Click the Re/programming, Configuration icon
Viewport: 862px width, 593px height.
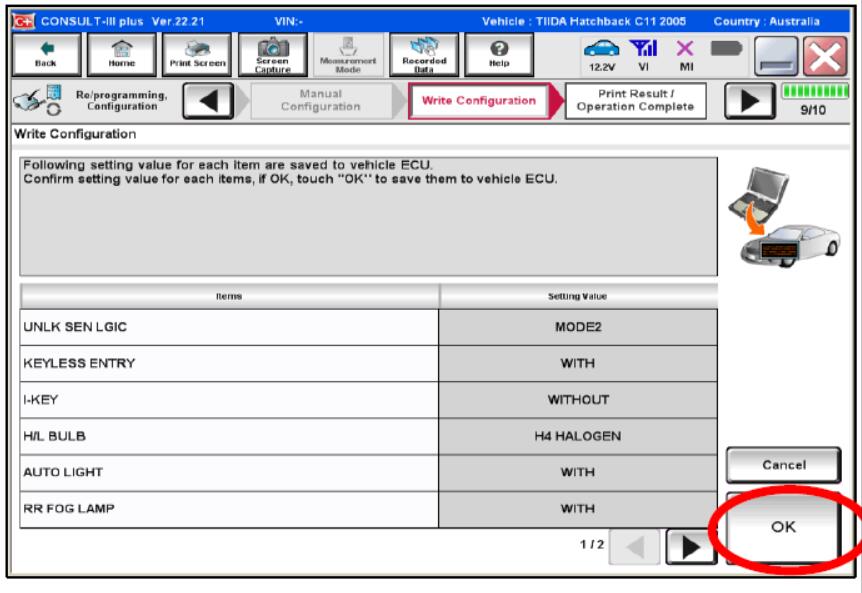[38, 101]
